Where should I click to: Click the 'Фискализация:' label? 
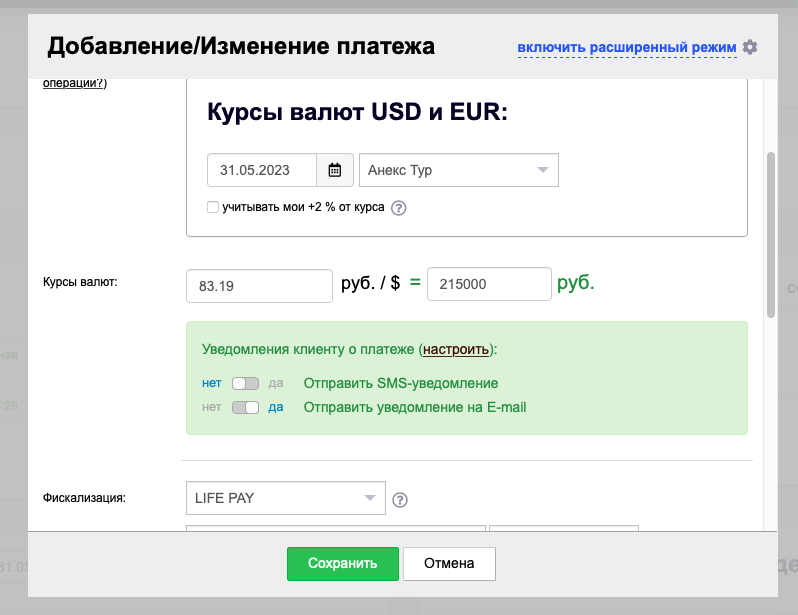click(84, 498)
